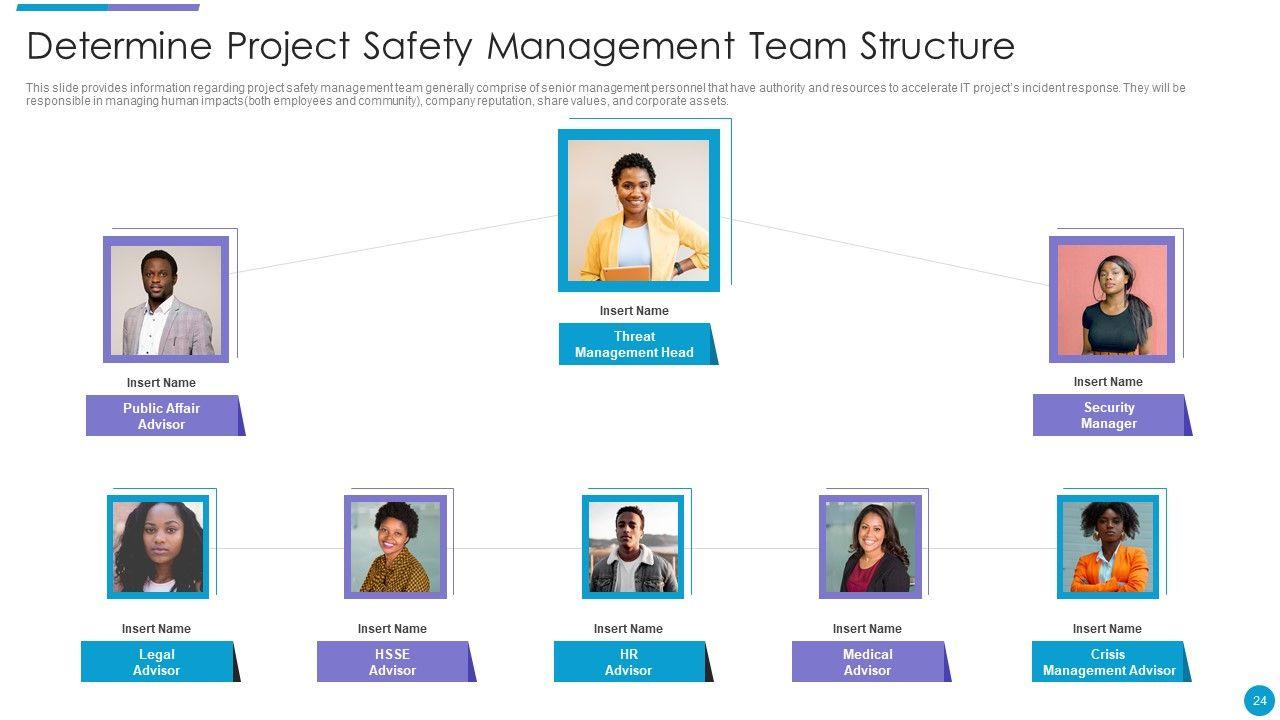The width and height of the screenshot is (1280, 720).
Task: Select the Crisis Management Advisor label
Action: click(1108, 662)
